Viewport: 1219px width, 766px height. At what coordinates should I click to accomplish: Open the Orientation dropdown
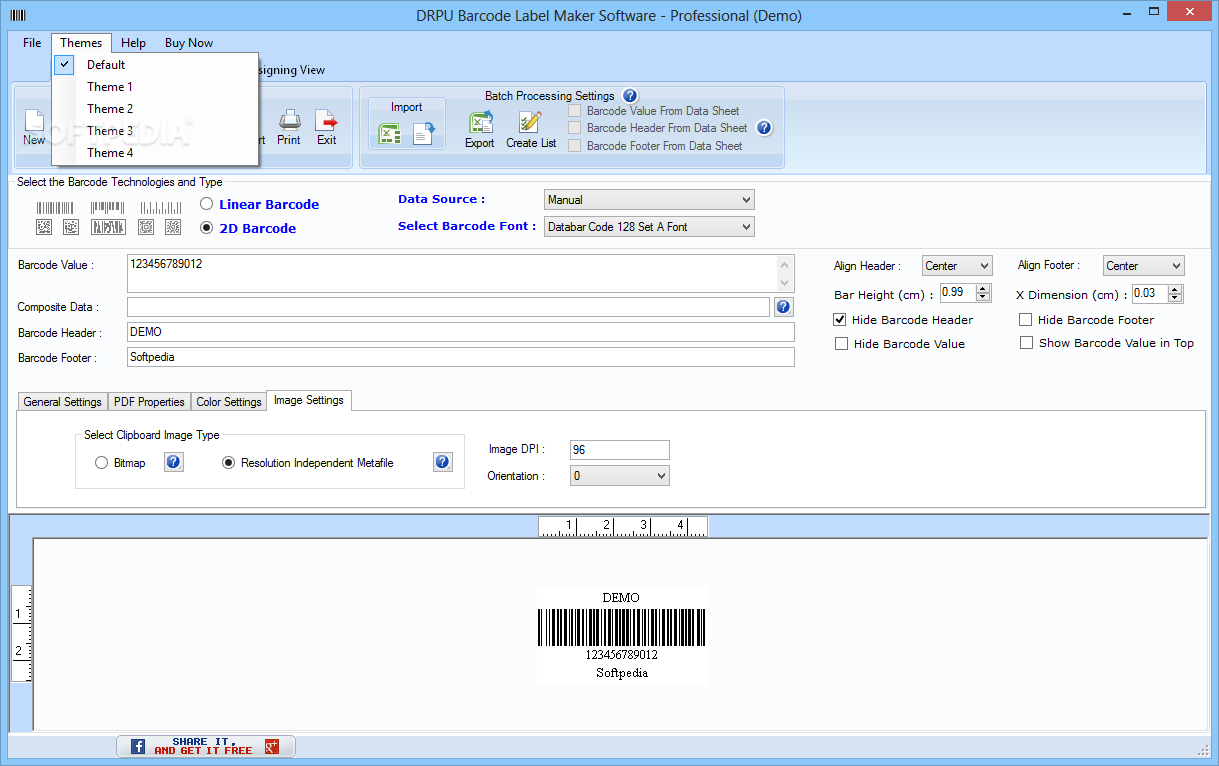[x=619, y=476]
